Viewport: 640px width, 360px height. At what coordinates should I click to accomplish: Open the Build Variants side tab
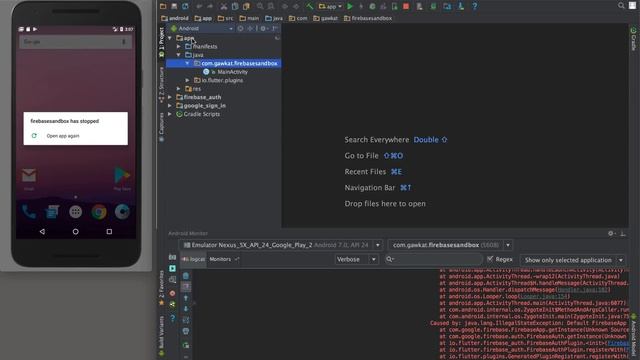(162, 335)
